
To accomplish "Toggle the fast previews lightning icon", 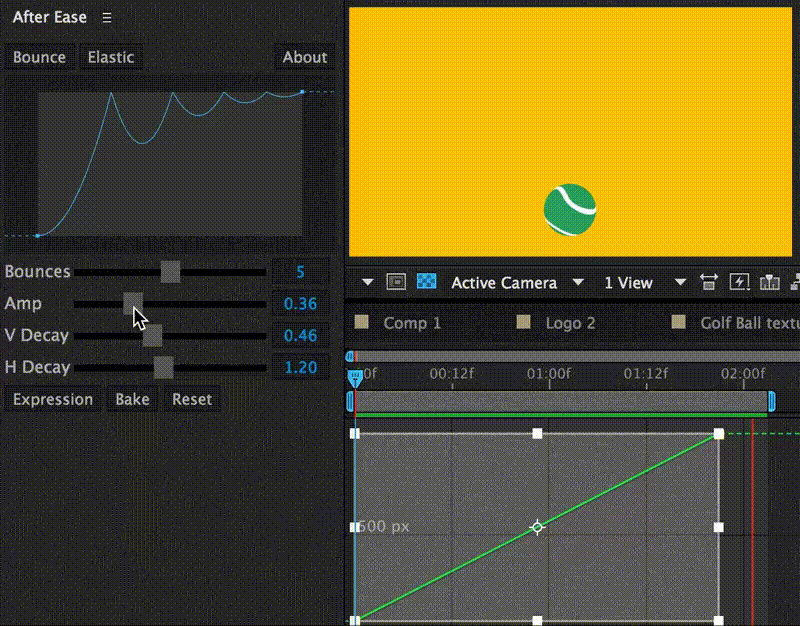I will click(x=739, y=282).
